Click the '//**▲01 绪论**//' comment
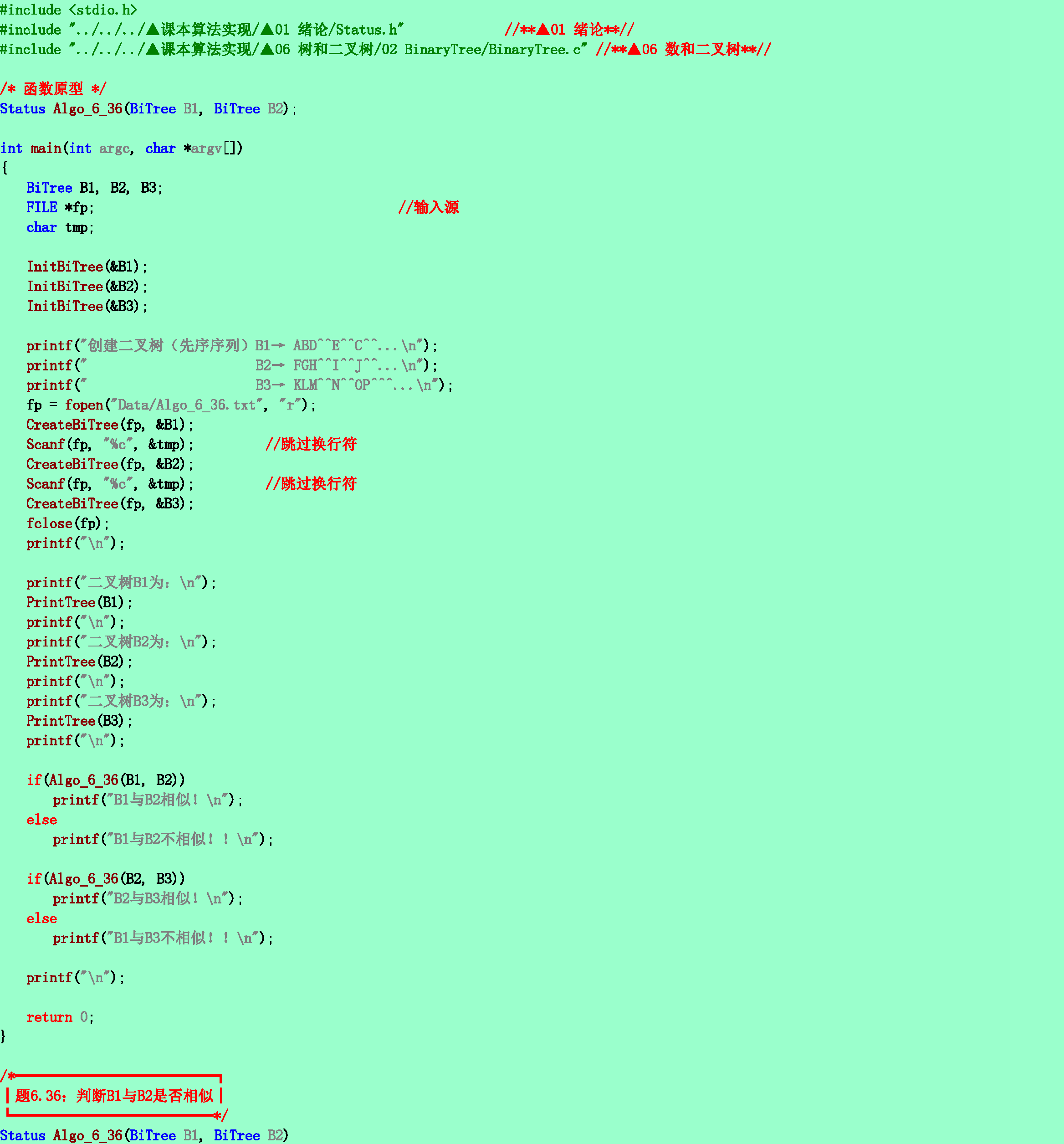 [569, 30]
